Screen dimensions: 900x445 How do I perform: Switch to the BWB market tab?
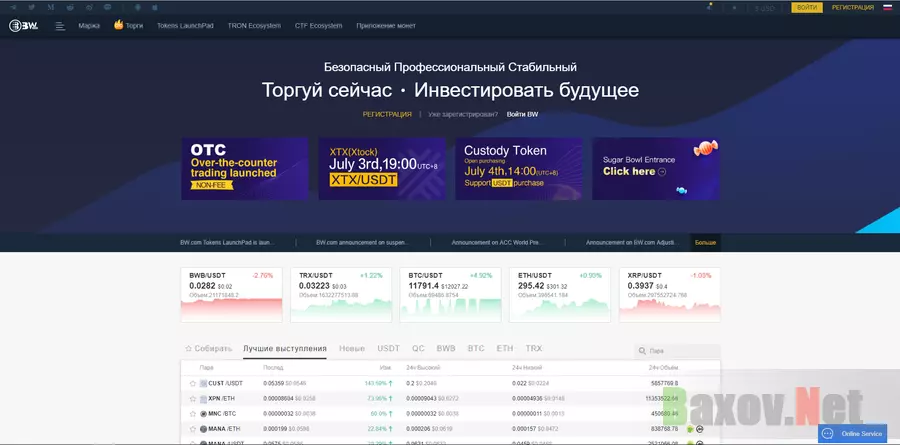click(x=446, y=349)
